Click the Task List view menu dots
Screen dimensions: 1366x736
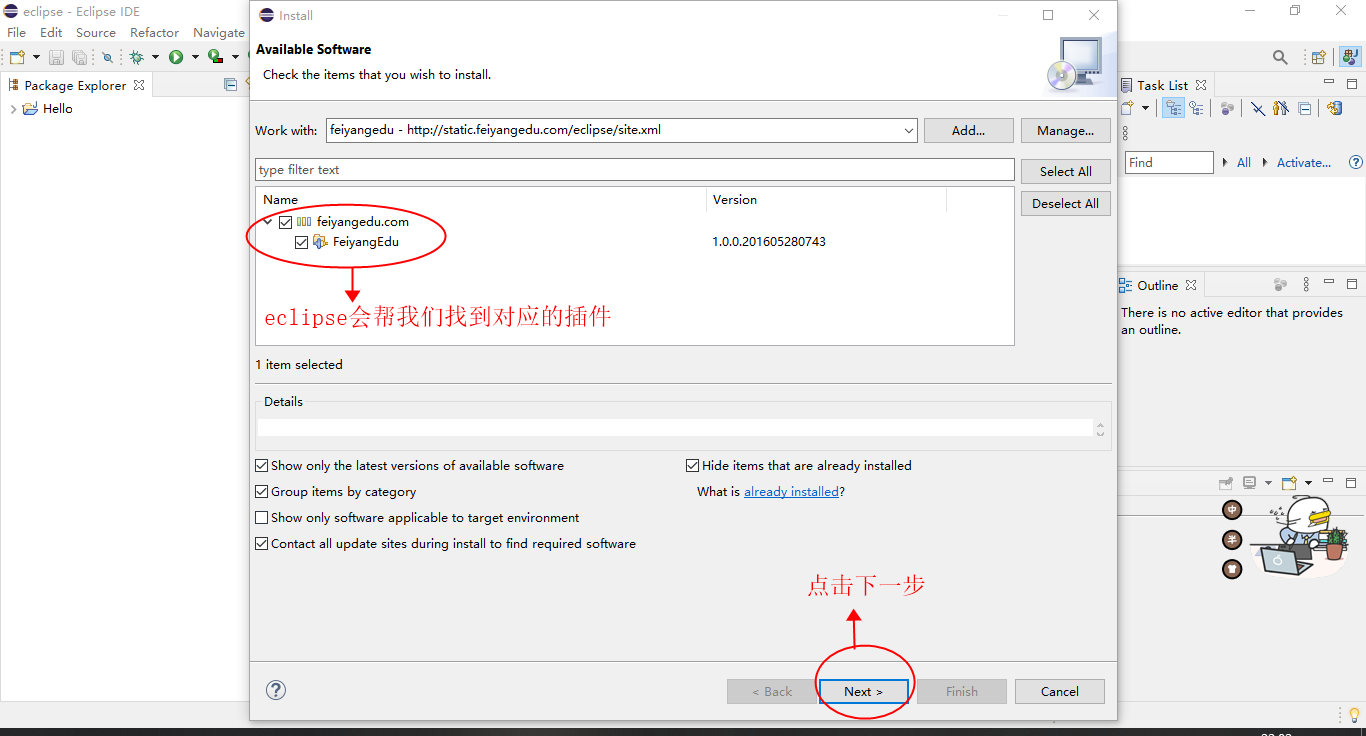(x=1124, y=133)
